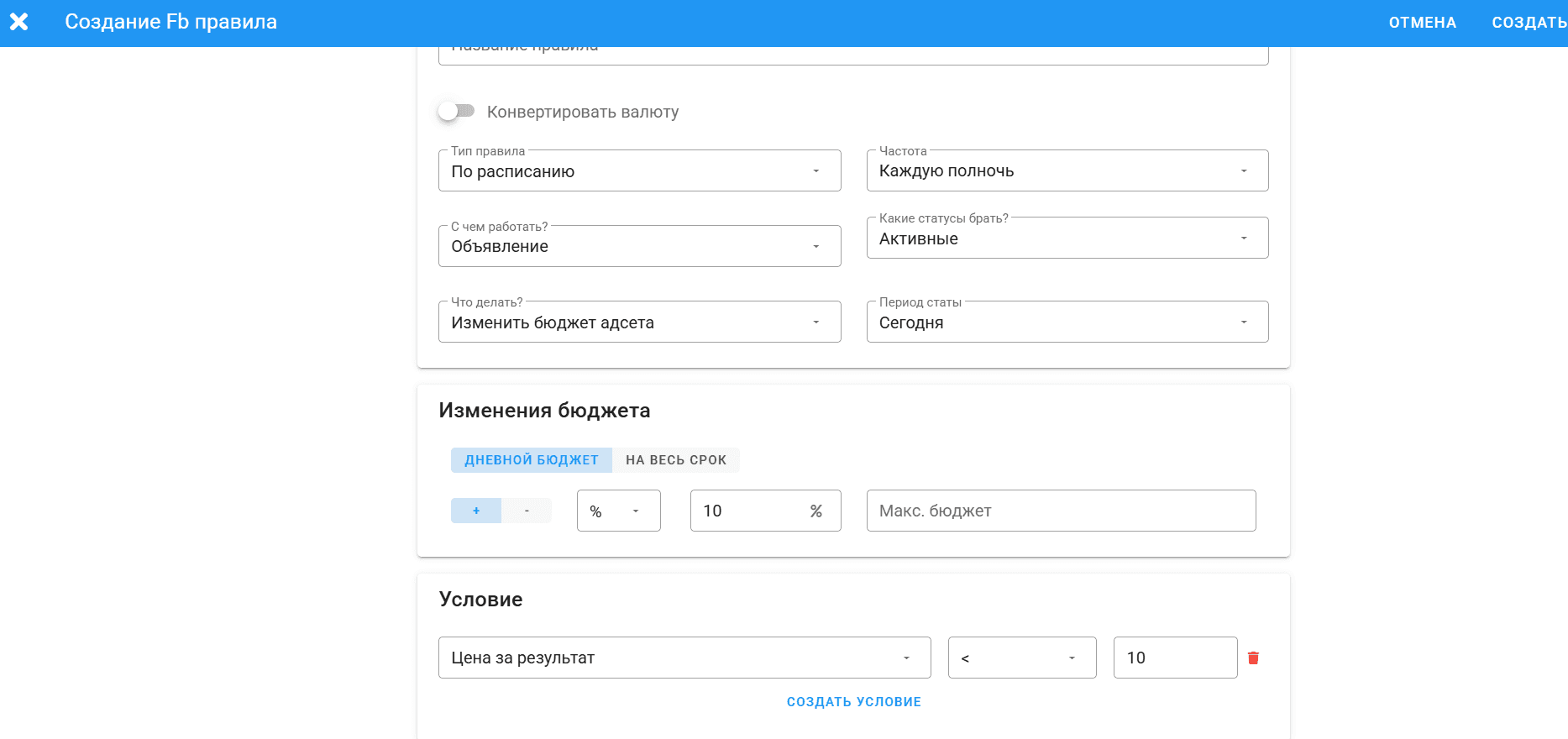Viewport: 1568px width, 739px height.
Task: Expand the 'Что делать?' dropdown
Action: coord(639,322)
